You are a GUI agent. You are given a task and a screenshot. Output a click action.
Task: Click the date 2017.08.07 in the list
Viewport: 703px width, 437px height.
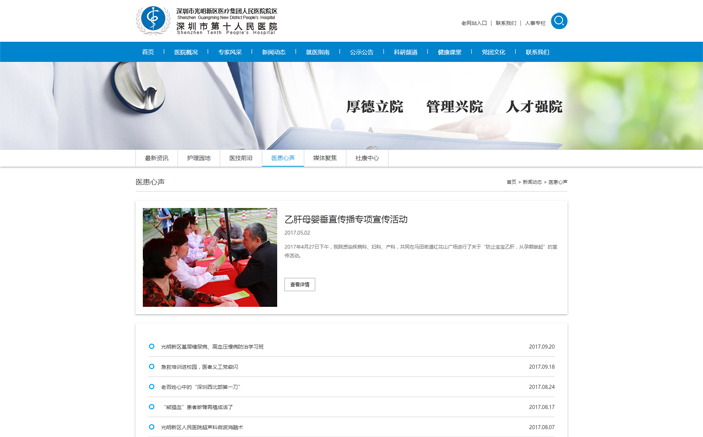(x=542, y=427)
